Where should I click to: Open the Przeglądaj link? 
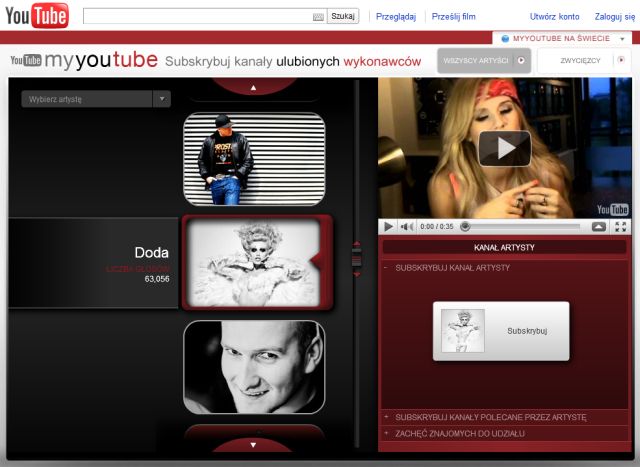coord(396,17)
